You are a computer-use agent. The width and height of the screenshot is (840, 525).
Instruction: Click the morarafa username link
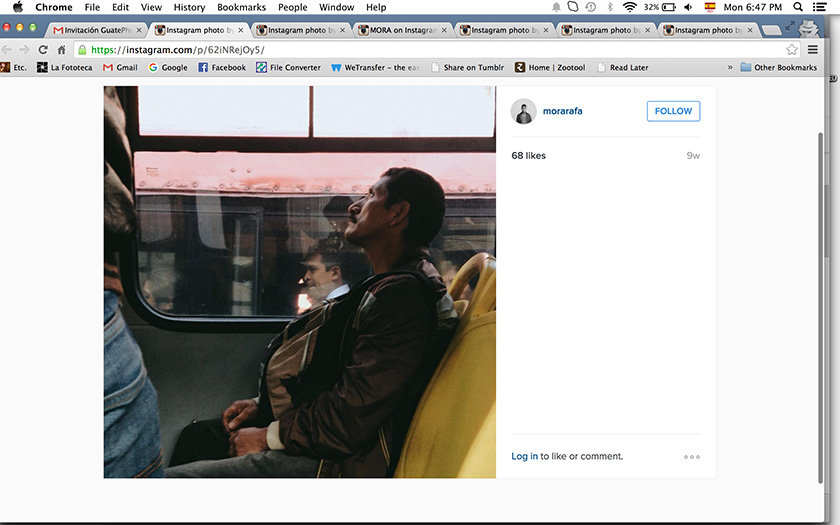[562, 111]
